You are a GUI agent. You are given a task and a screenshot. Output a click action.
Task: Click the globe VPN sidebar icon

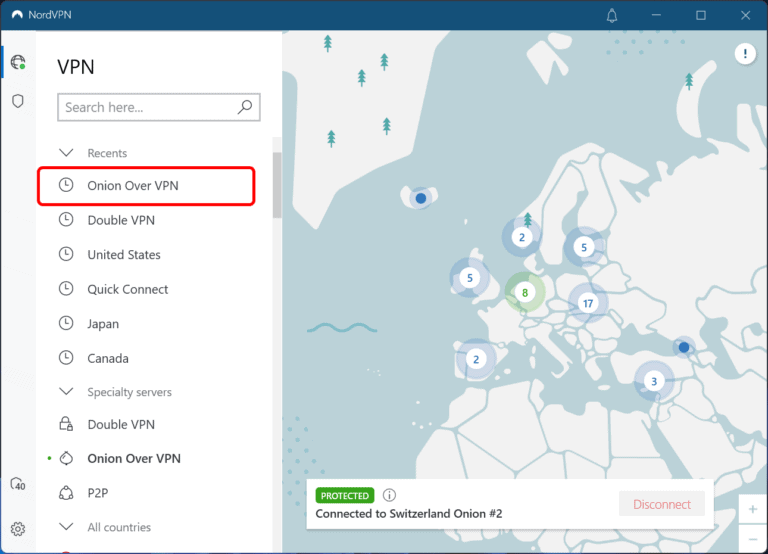(x=17, y=62)
